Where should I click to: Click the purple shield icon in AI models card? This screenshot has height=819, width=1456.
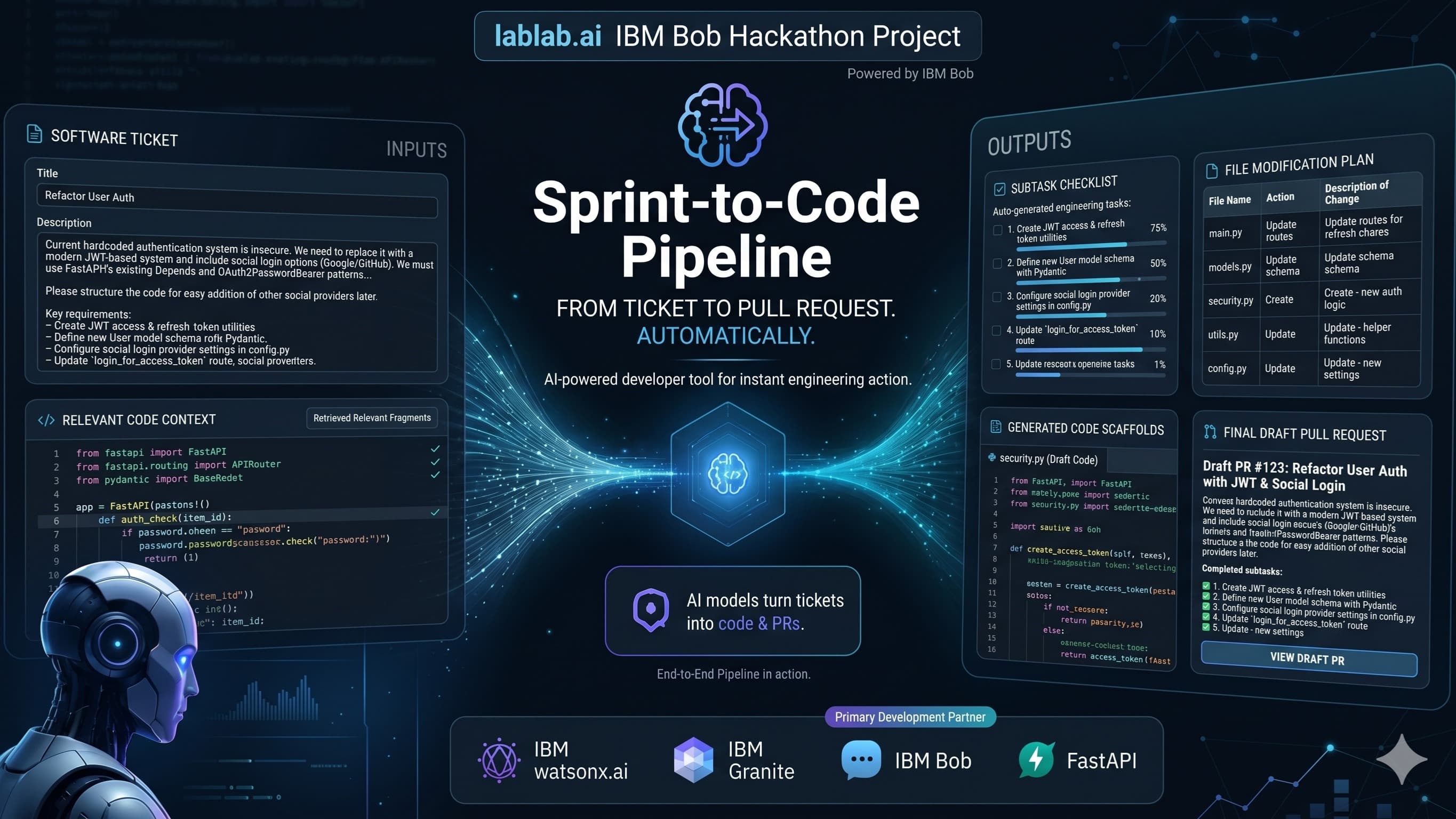[x=651, y=610]
